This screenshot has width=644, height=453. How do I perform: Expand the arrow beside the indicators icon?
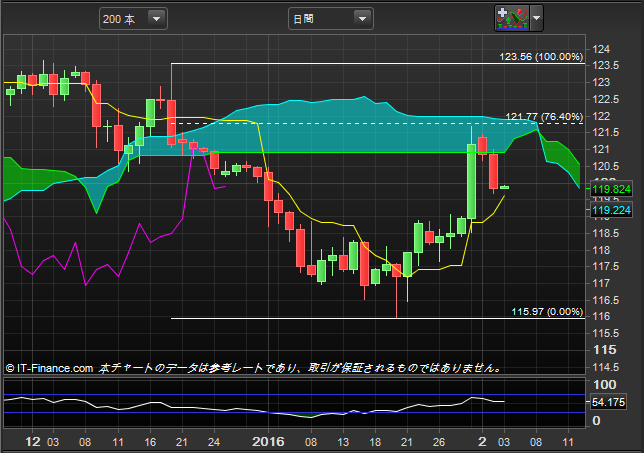(536, 18)
